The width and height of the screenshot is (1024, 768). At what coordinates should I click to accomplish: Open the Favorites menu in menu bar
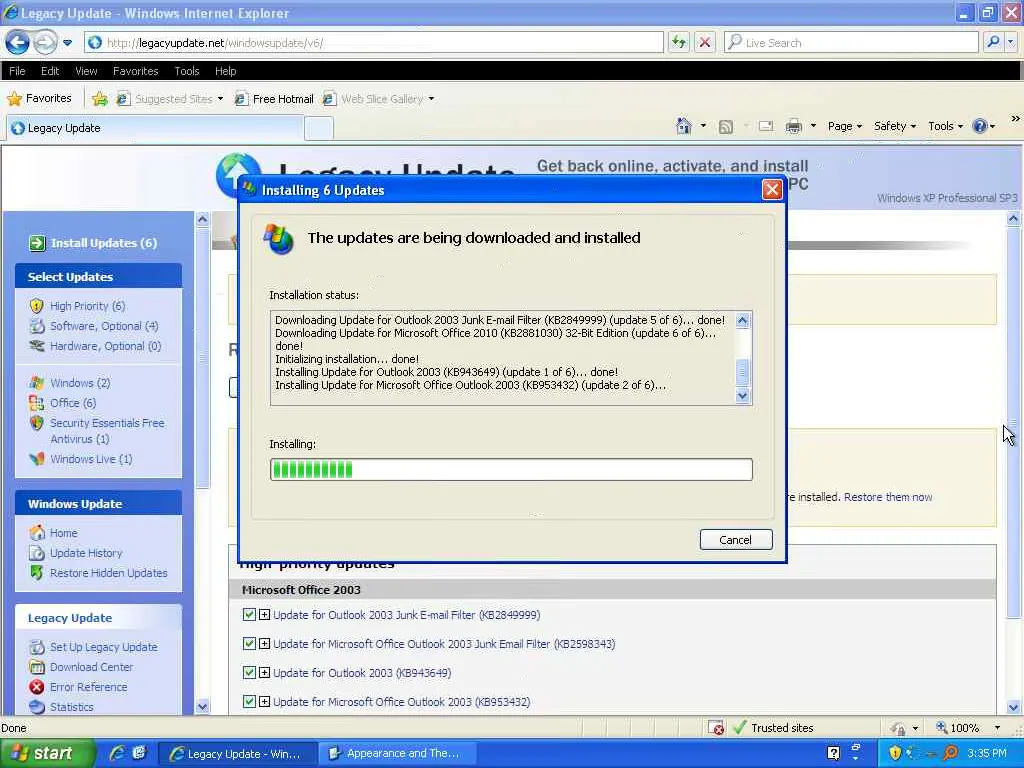point(135,71)
